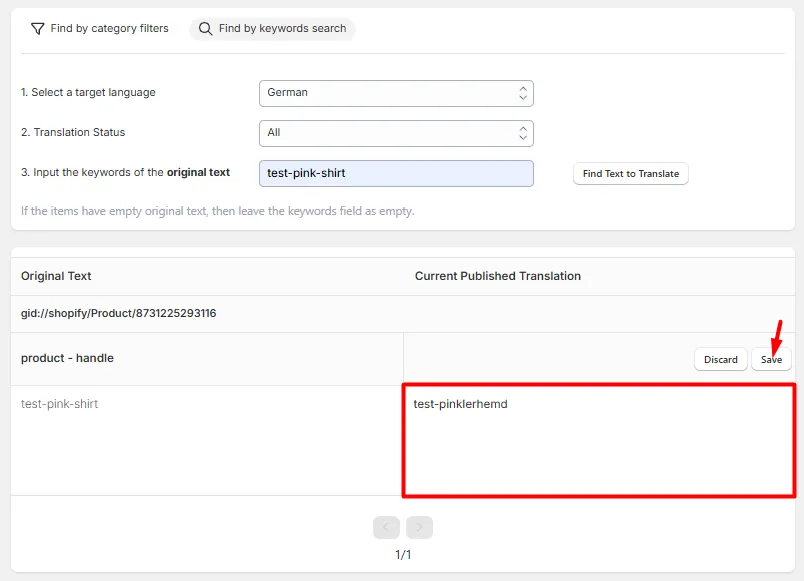Click the funnel filter icon
The width and height of the screenshot is (804, 581).
tap(37, 29)
